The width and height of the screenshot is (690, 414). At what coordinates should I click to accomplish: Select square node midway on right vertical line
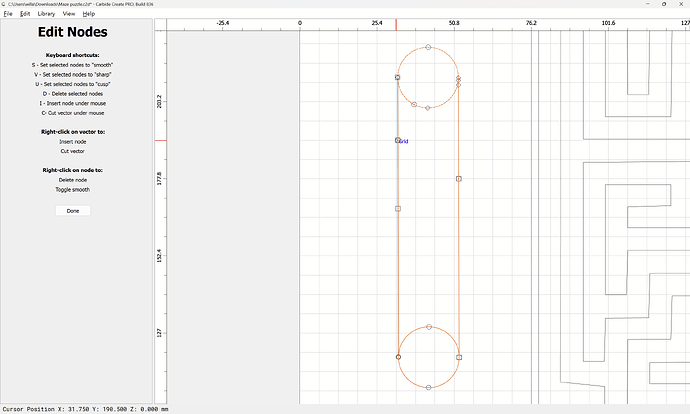(459, 179)
